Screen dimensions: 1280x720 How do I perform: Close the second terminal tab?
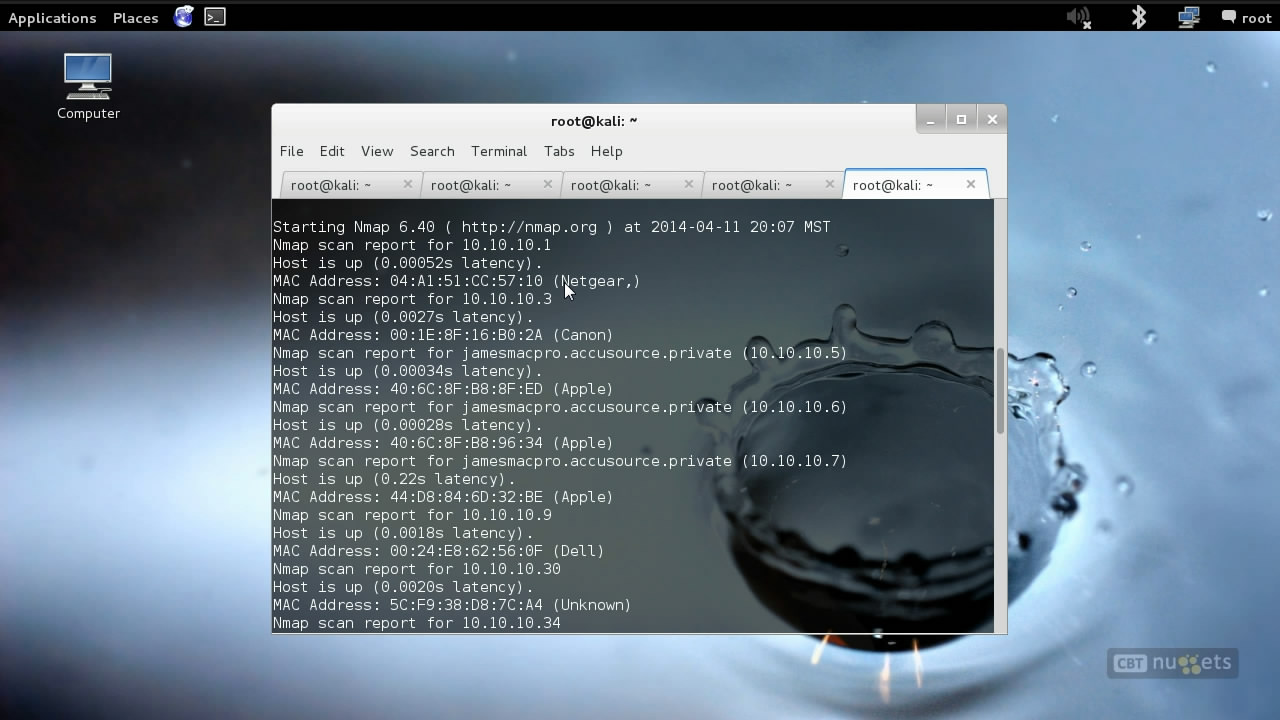pos(548,184)
